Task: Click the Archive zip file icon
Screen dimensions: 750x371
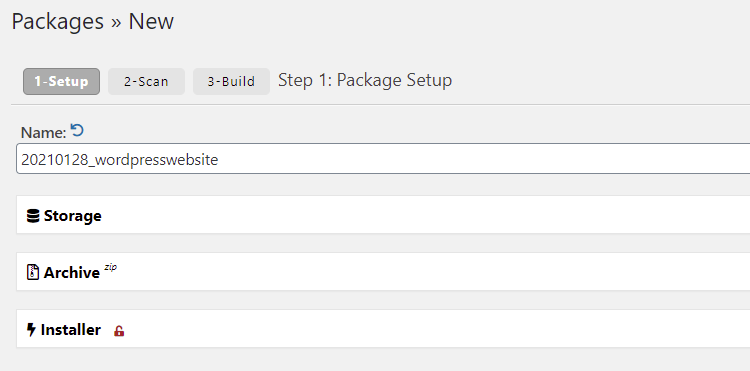Action: click(x=33, y=273)
